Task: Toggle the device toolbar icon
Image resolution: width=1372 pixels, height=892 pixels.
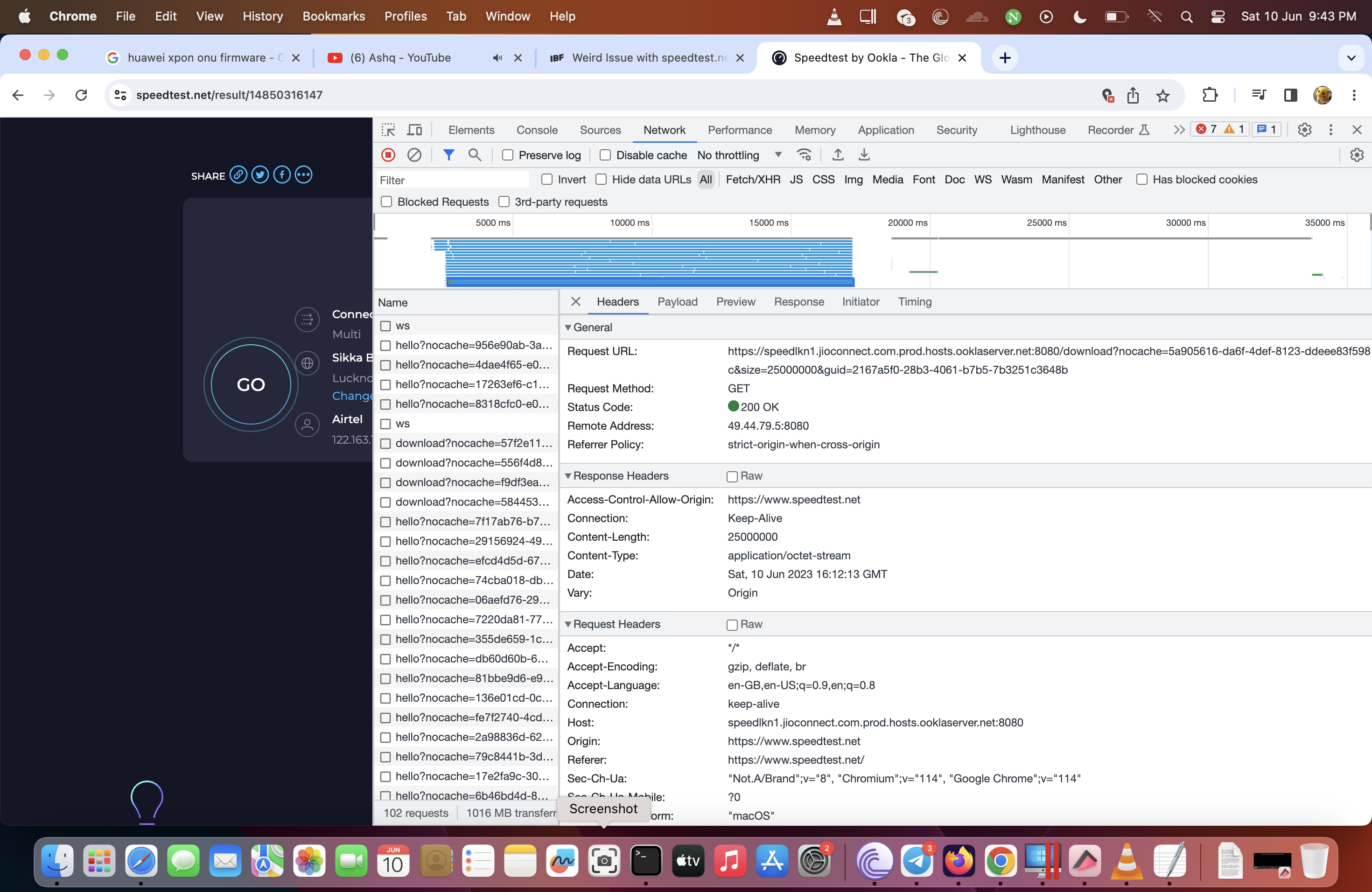Action: pos(414,130)
